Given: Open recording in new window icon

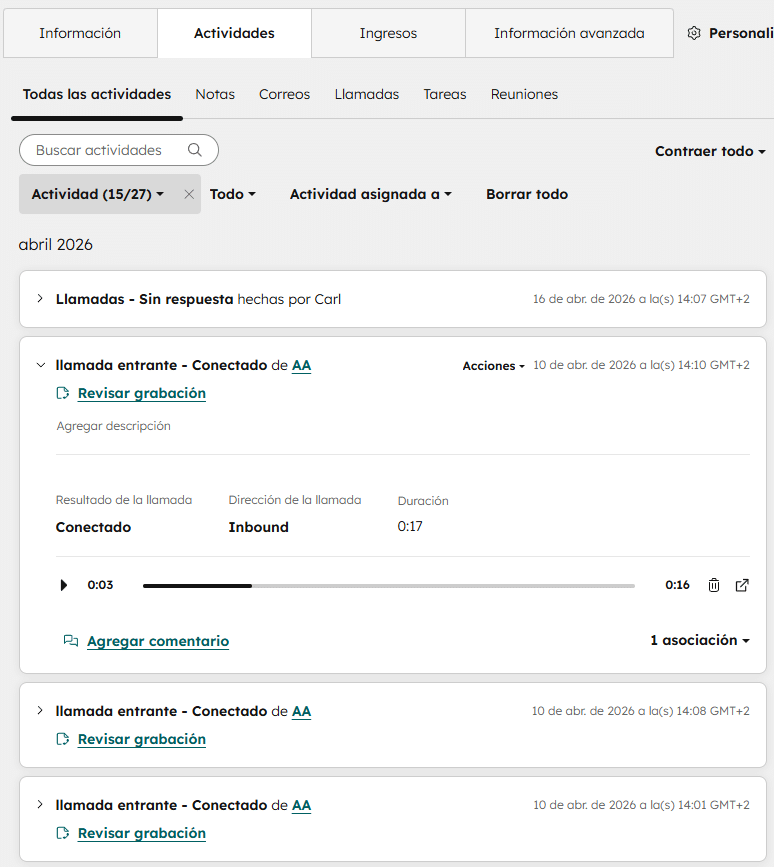Looking at the screenshot, I should click(742, 585).
